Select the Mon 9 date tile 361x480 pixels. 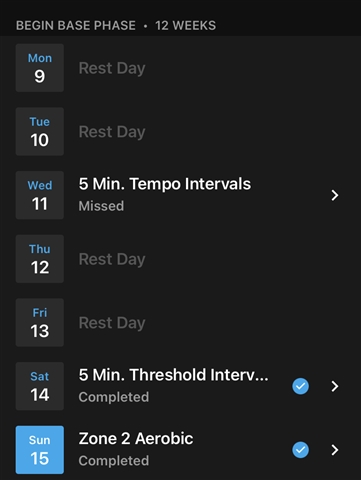(40, 68)
